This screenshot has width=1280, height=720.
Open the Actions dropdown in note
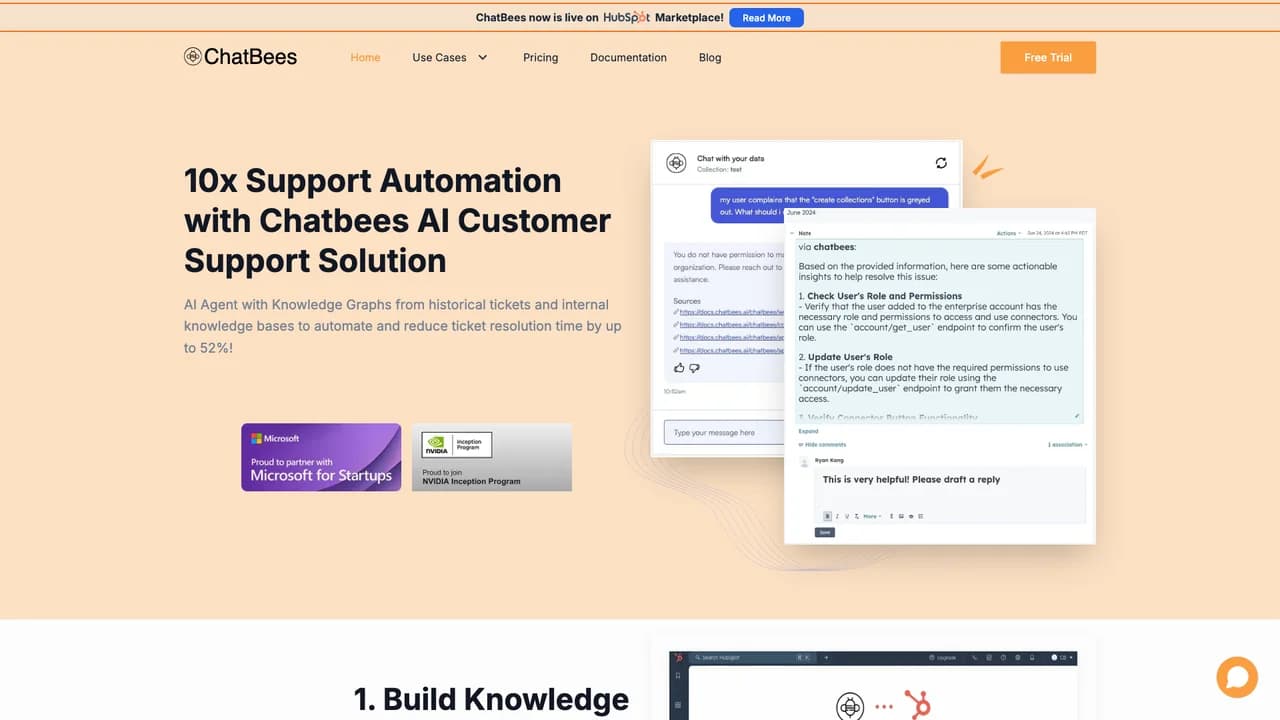(x=1008, y=233)
